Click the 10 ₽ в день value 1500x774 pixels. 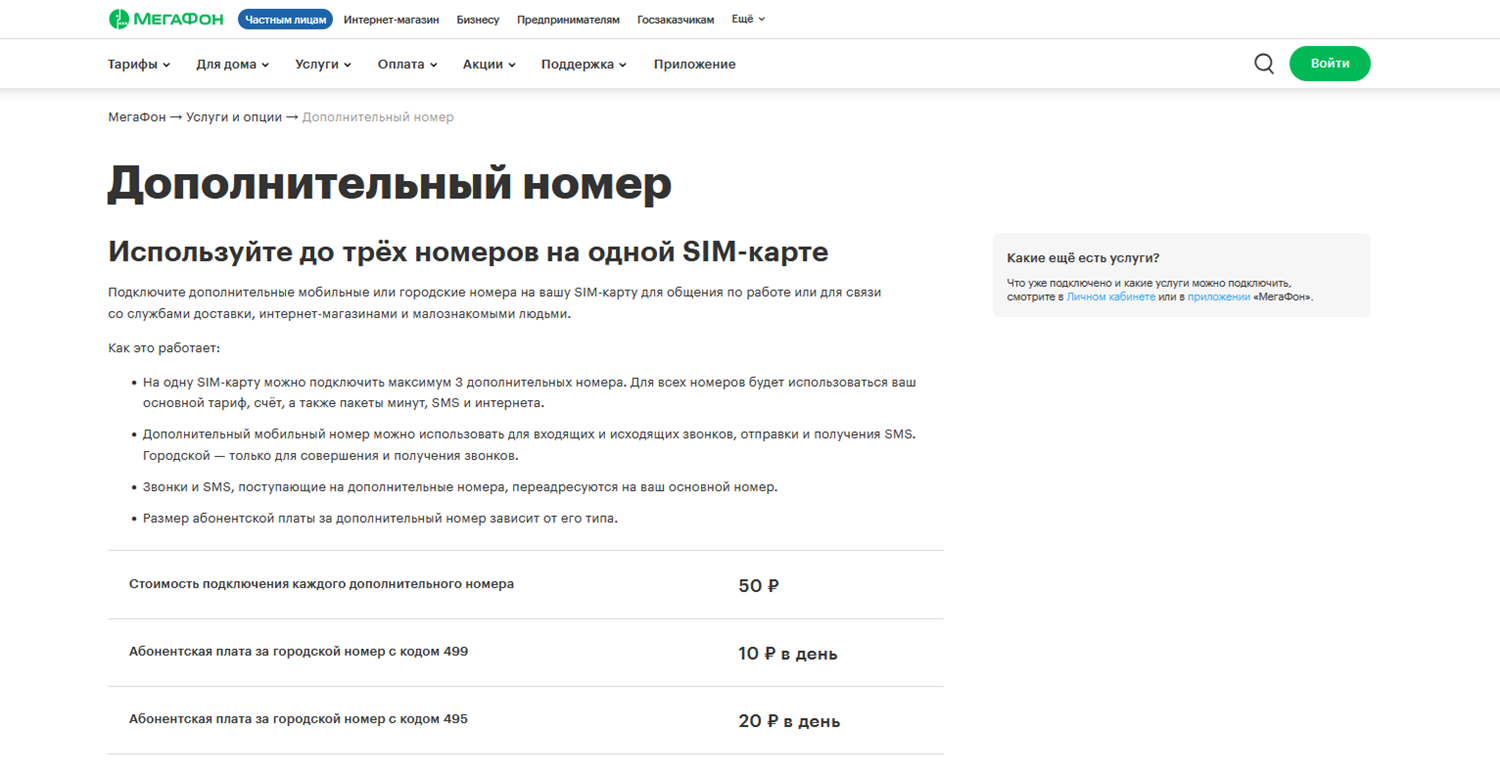tap(788, 654)
